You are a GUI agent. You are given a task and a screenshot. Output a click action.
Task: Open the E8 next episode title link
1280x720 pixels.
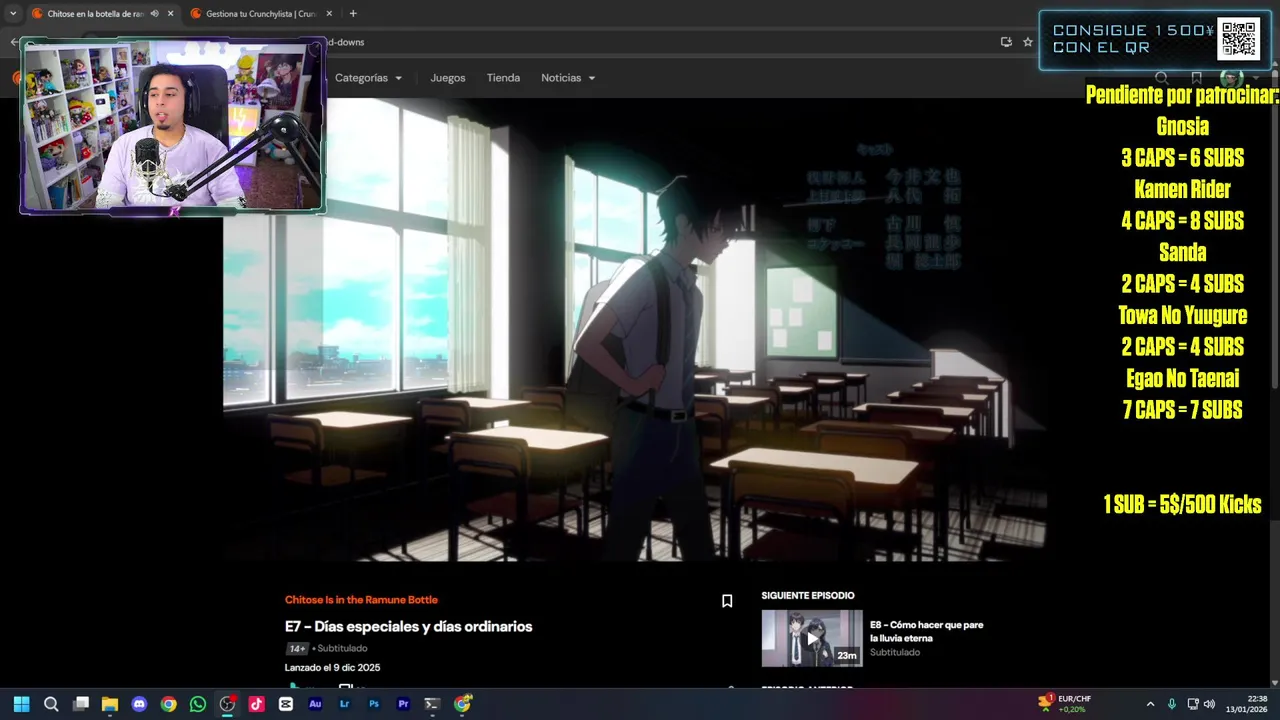point(926,631)
